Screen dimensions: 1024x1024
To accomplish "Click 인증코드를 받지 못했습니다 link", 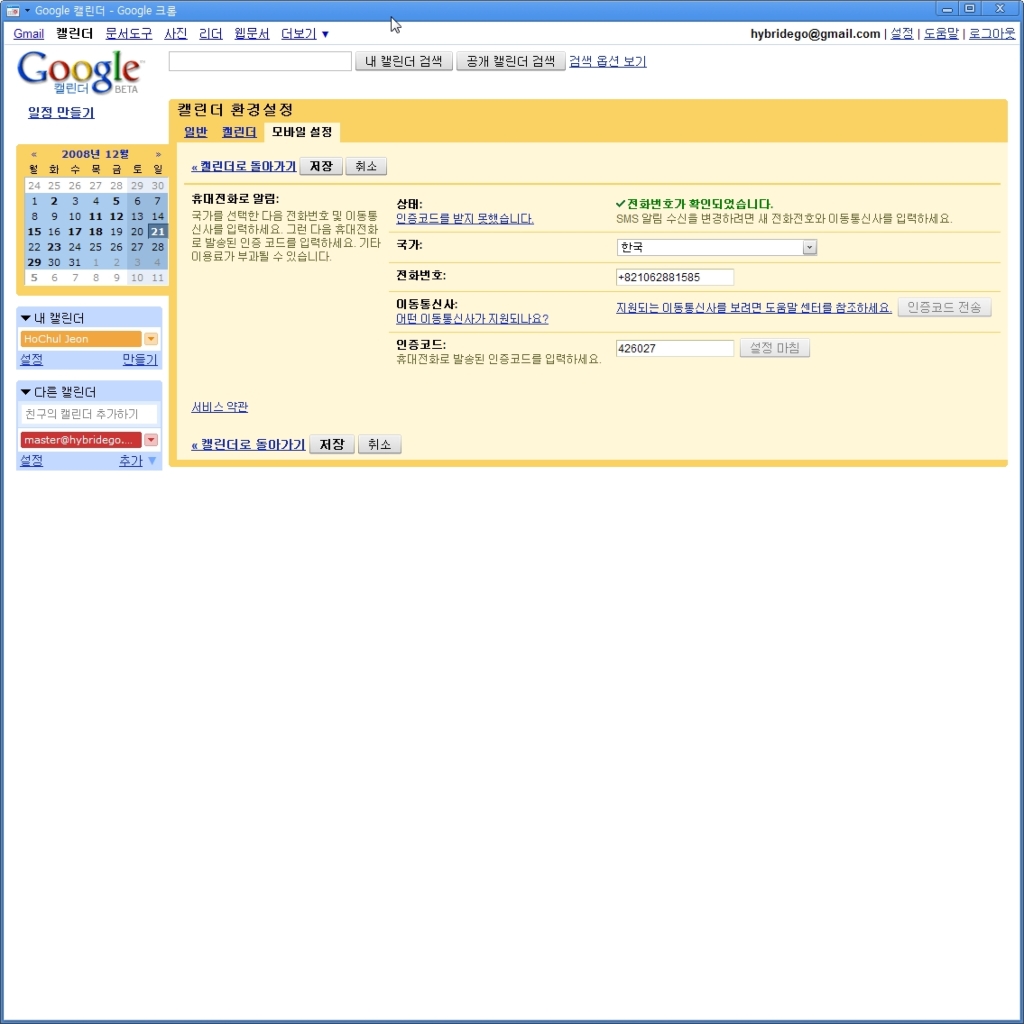I will (464, 219).
